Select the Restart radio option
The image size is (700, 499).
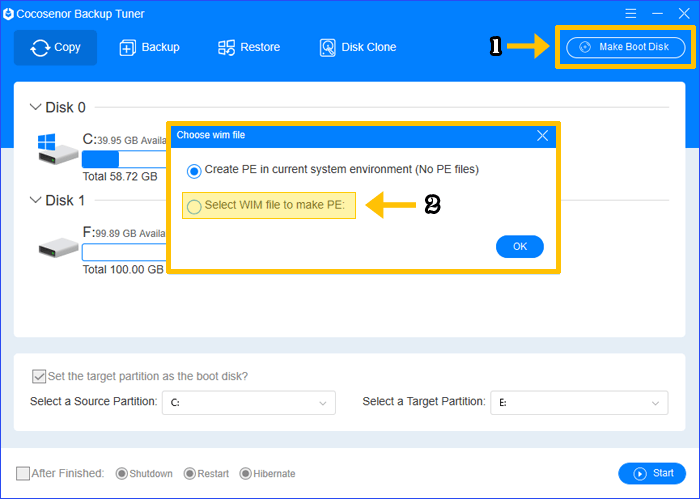[190, 474]
